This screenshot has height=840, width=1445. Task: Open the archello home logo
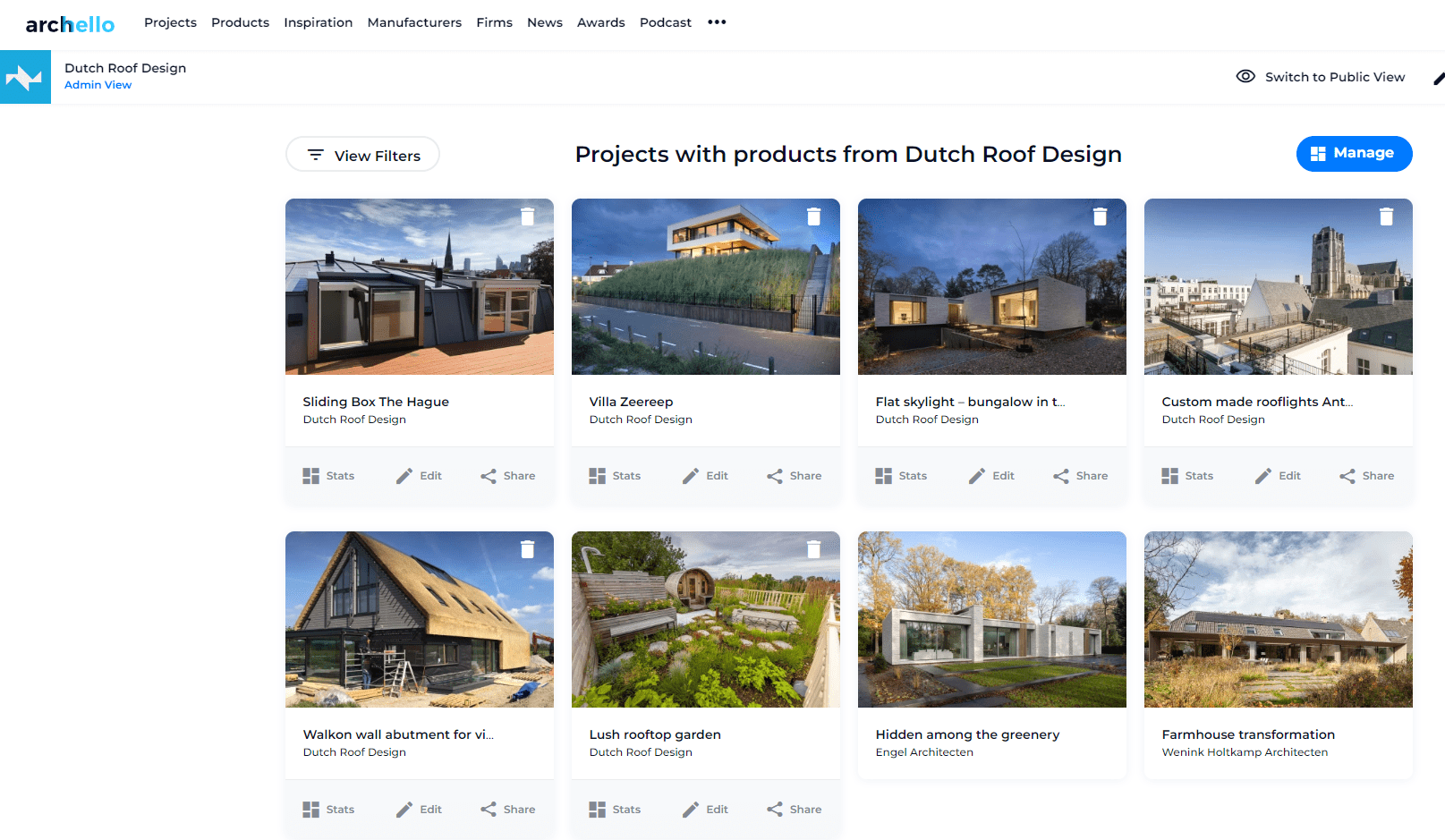tap(70, 24)
